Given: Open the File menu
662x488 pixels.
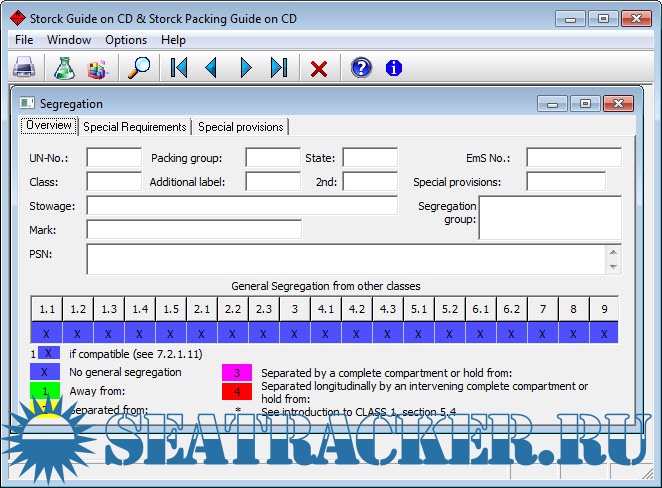Looking at the screenshot, I should tap(24, 40).
